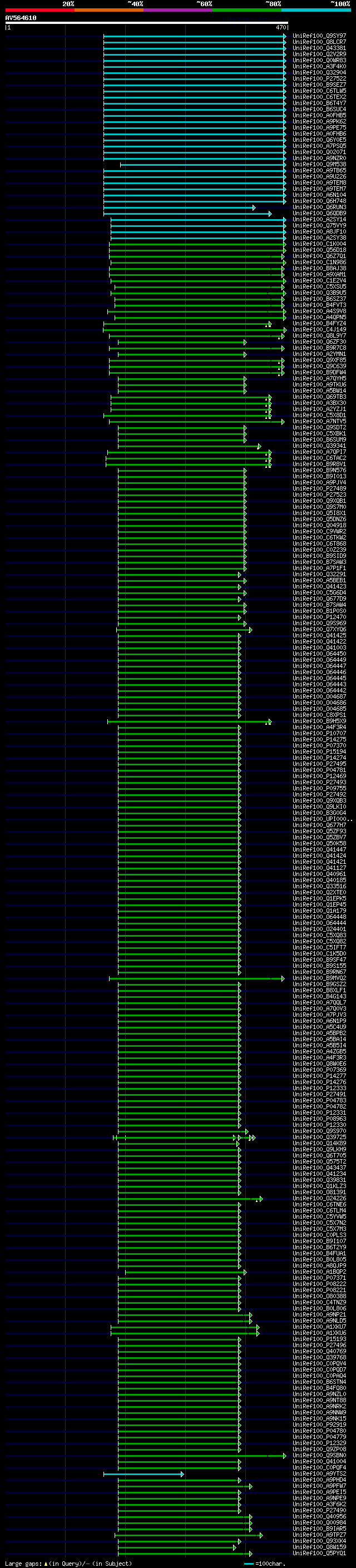Click the cyan alignment bar for UniRef100_Q6RUN3

[180, 207]
